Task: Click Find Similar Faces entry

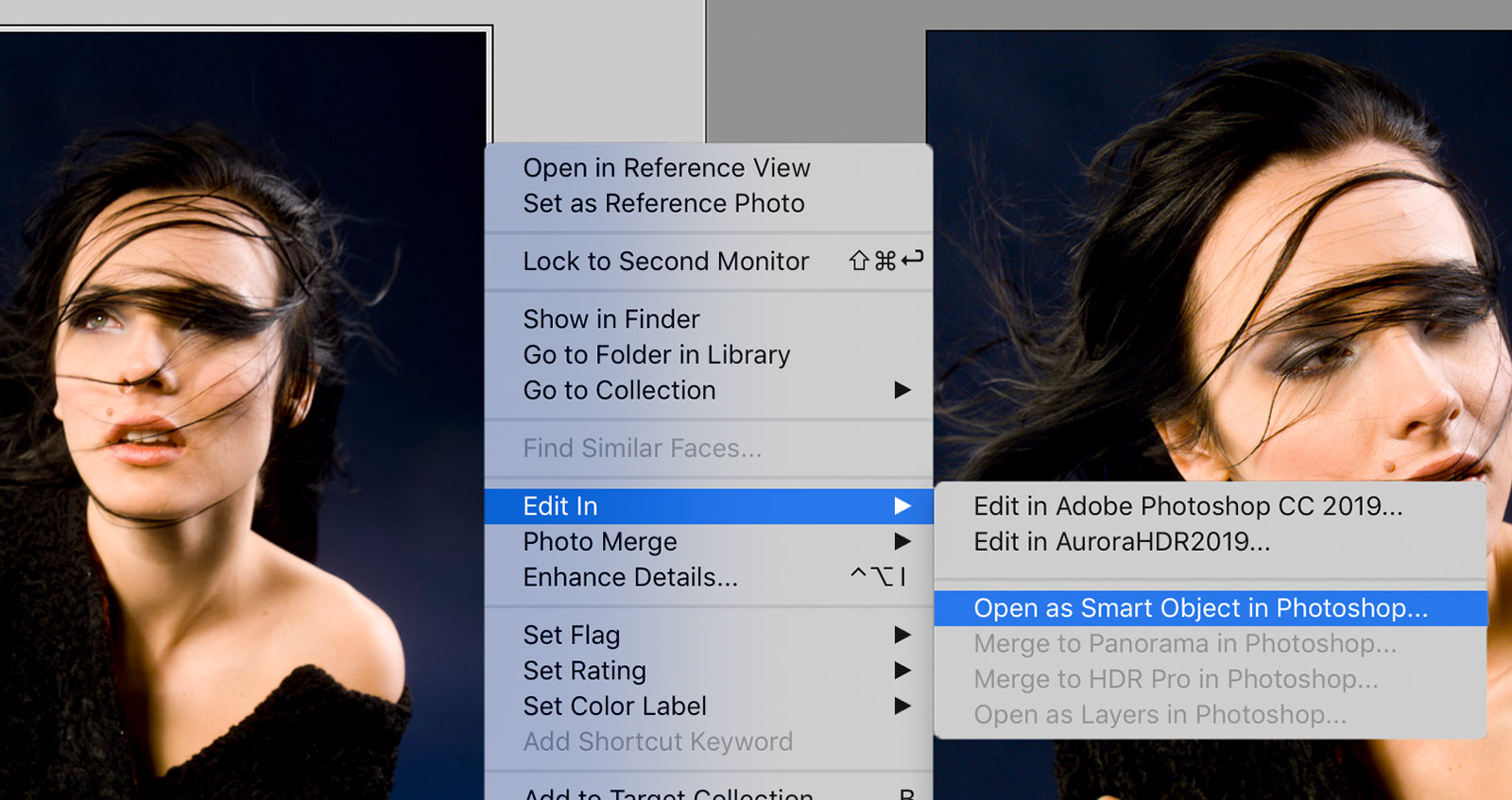Action: pyautogui.click(x=642, y=449)
